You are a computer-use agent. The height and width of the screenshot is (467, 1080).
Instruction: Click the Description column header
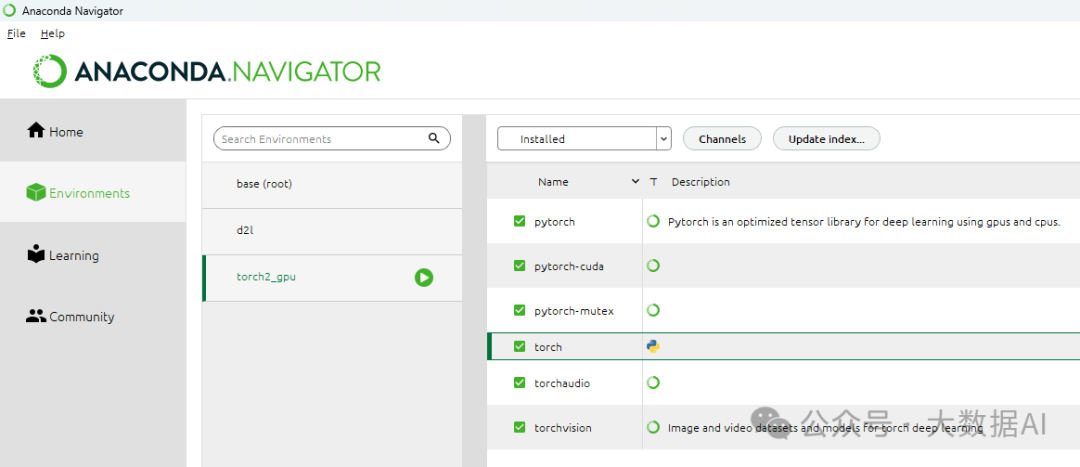pyautogui.click(x=700, y=182)
